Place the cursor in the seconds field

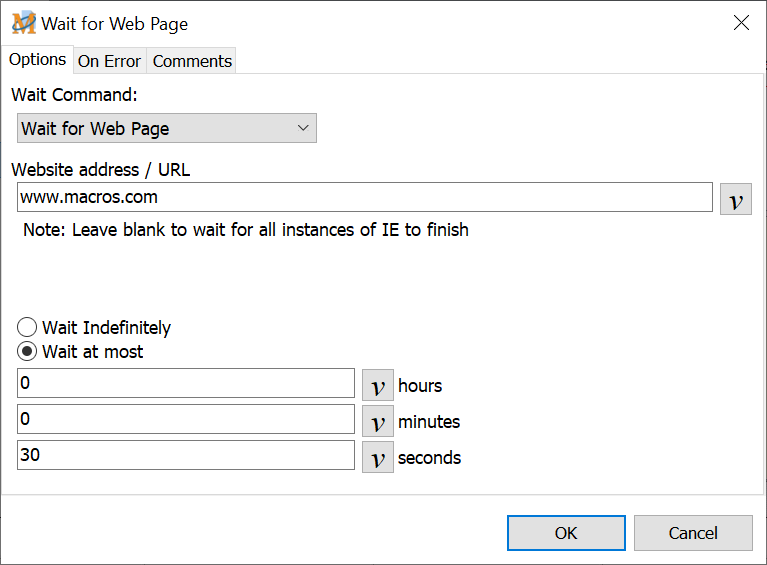(186, 456)
